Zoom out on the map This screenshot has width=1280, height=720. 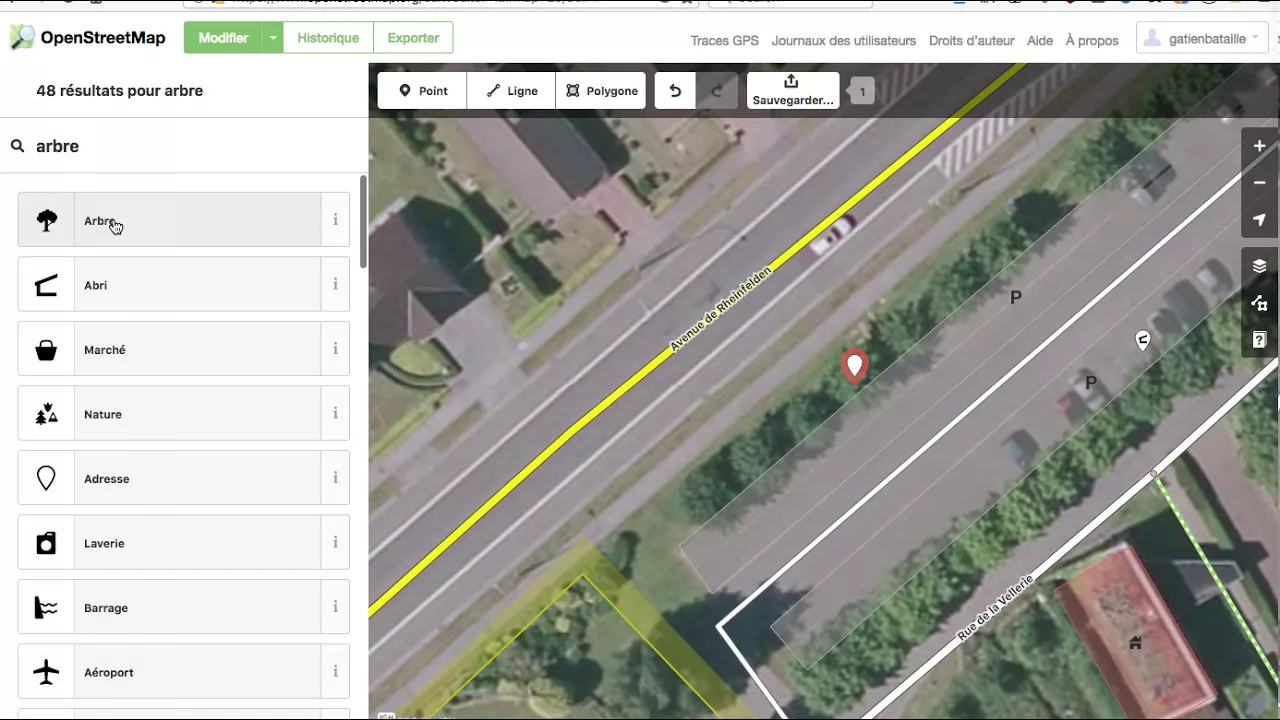[1259, 183]
